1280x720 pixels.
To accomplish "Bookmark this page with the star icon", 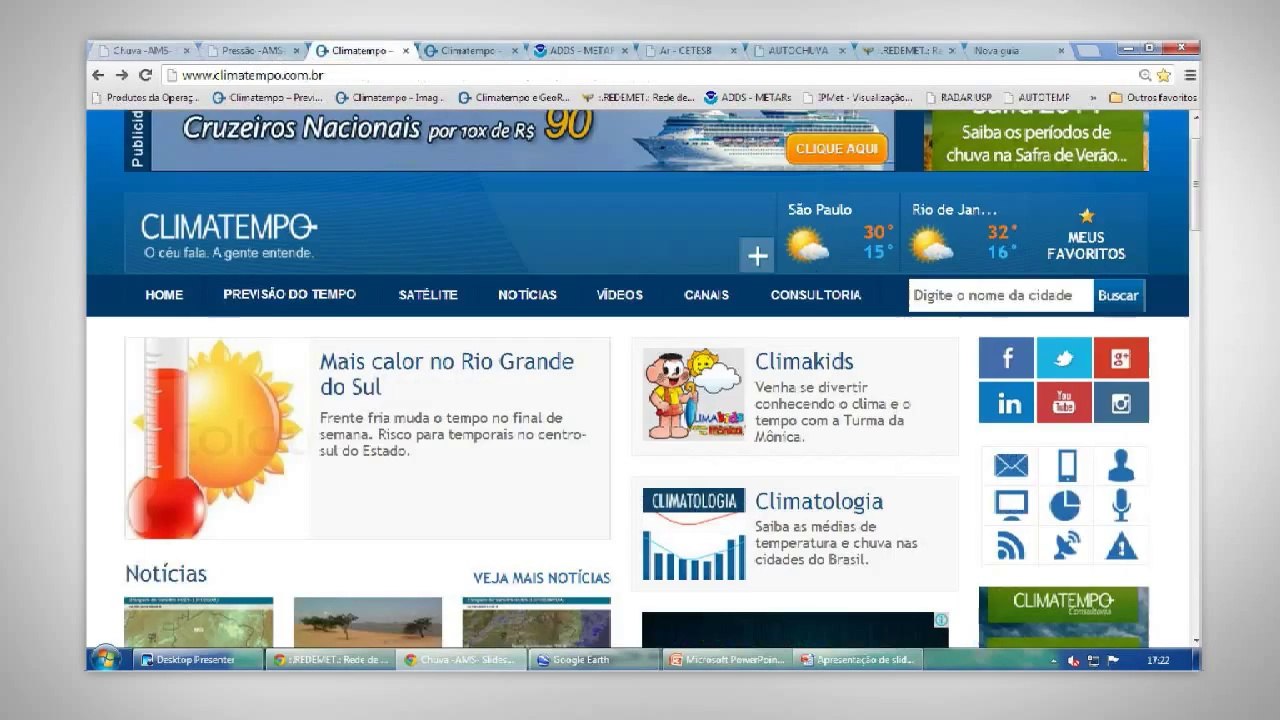I will pyautogui.click(x=1164, y=75).
